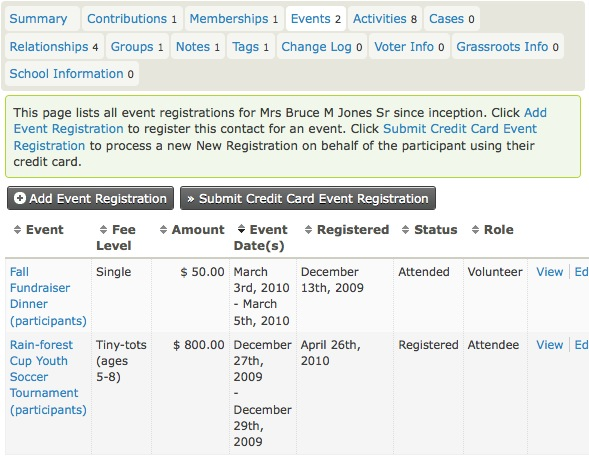The height and width of the screenshot is (464, 589).
Task: Sort by Registered column arrows
Action: point(308,230)
